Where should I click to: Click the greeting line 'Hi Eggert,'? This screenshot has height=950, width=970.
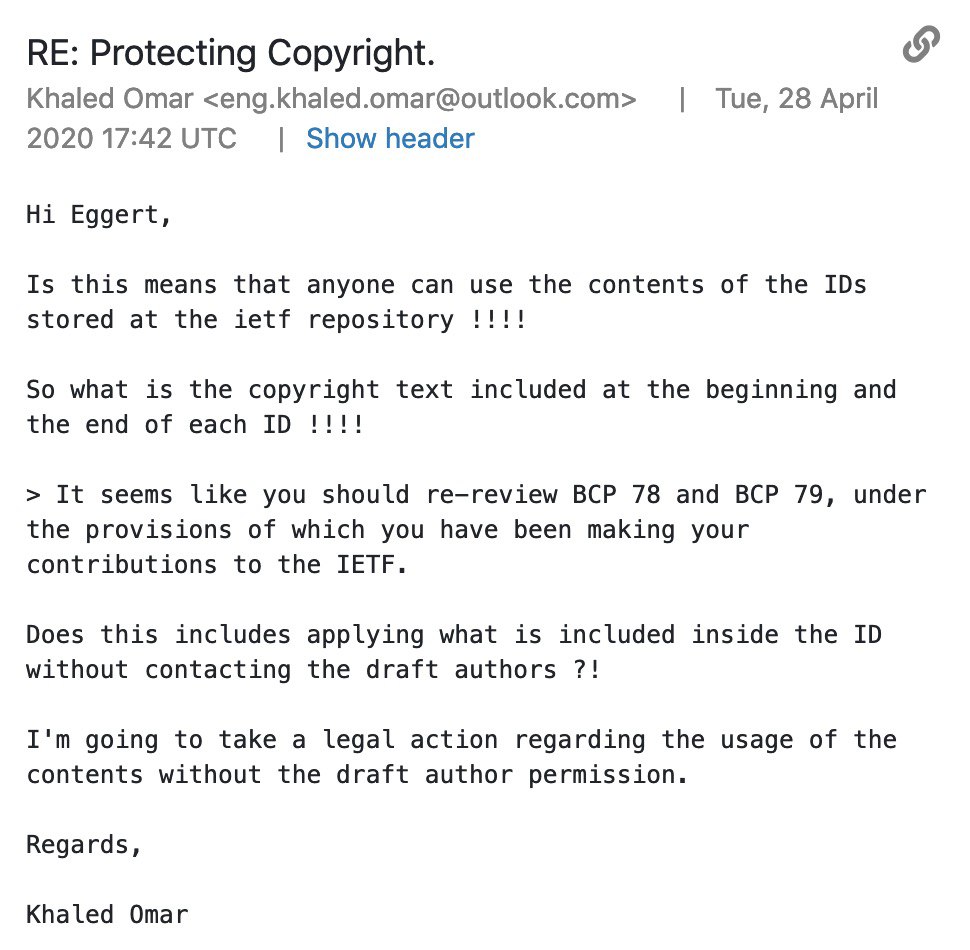[99, 215]
